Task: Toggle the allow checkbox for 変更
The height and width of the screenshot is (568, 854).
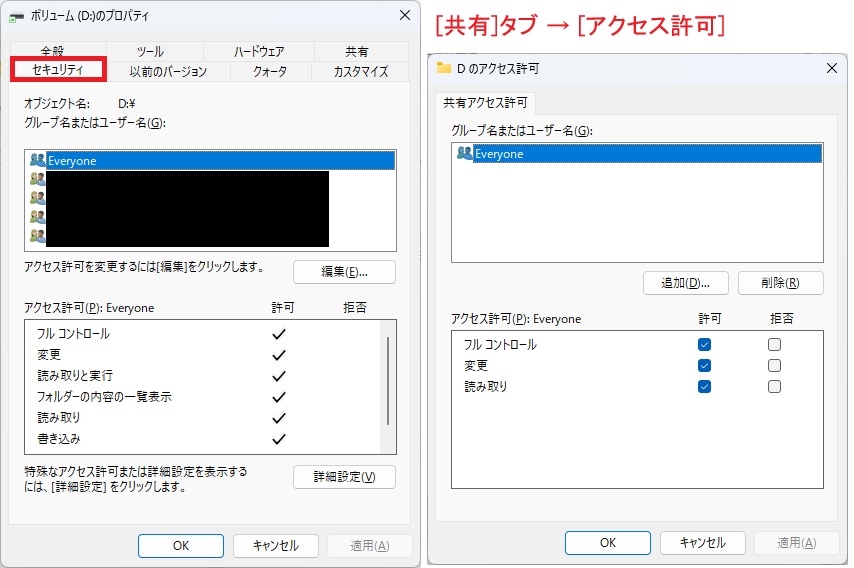Action: [x=704, y=365]
